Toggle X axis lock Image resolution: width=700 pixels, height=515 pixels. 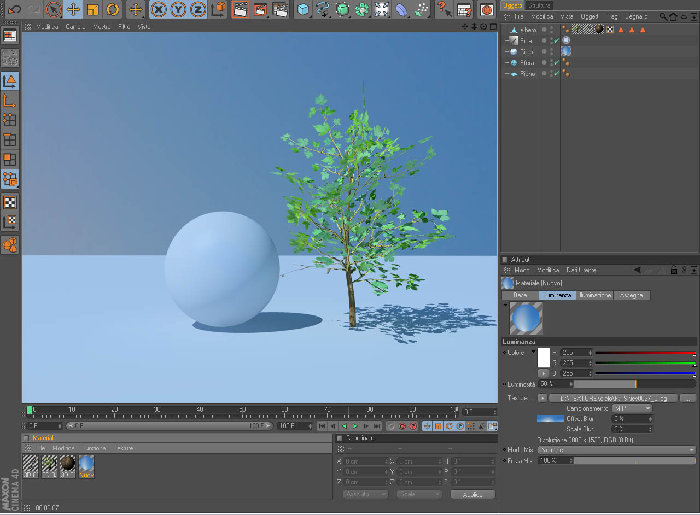click(158, 9)
